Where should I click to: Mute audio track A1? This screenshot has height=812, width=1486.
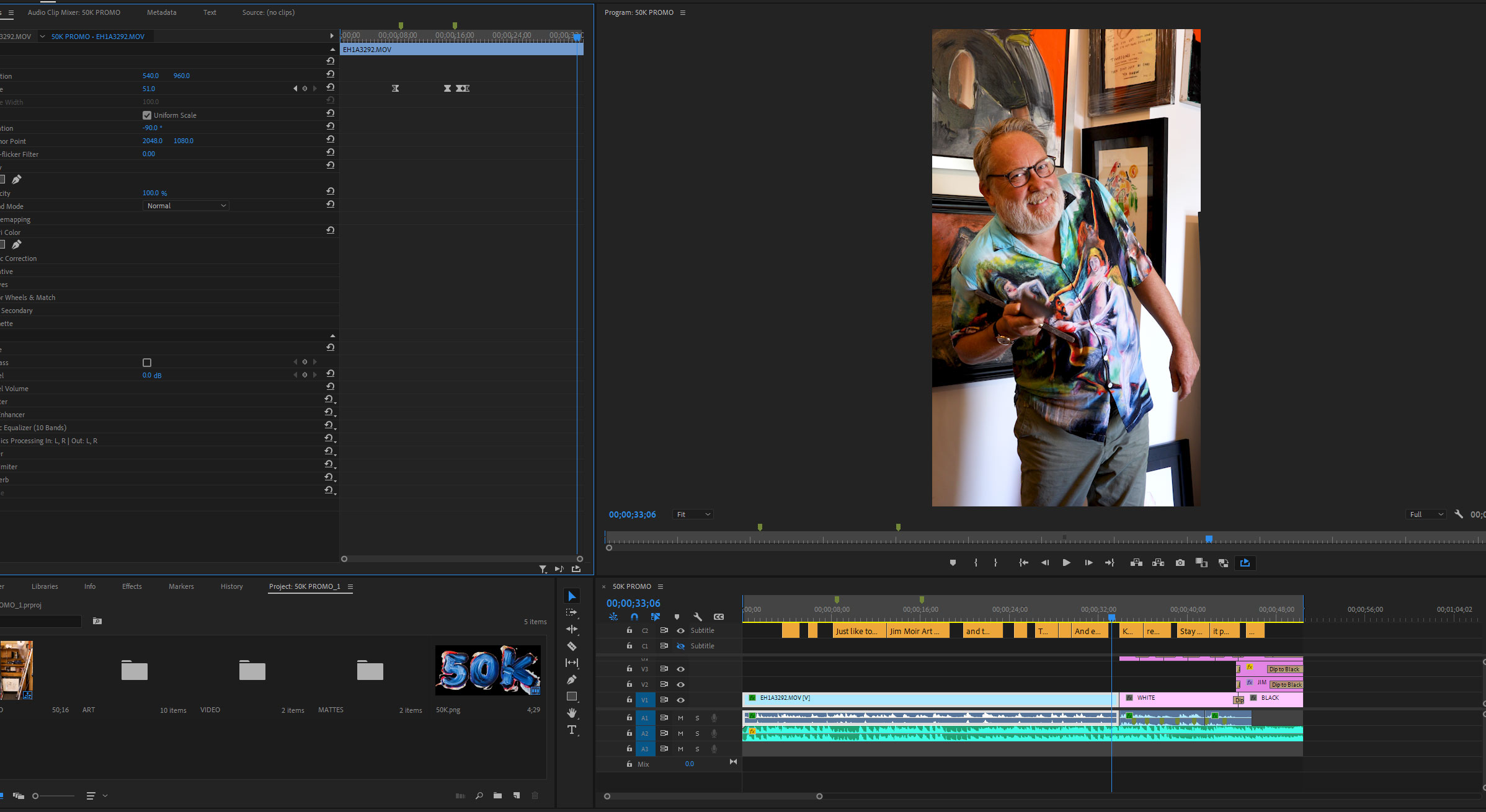[x=680, y=718]
